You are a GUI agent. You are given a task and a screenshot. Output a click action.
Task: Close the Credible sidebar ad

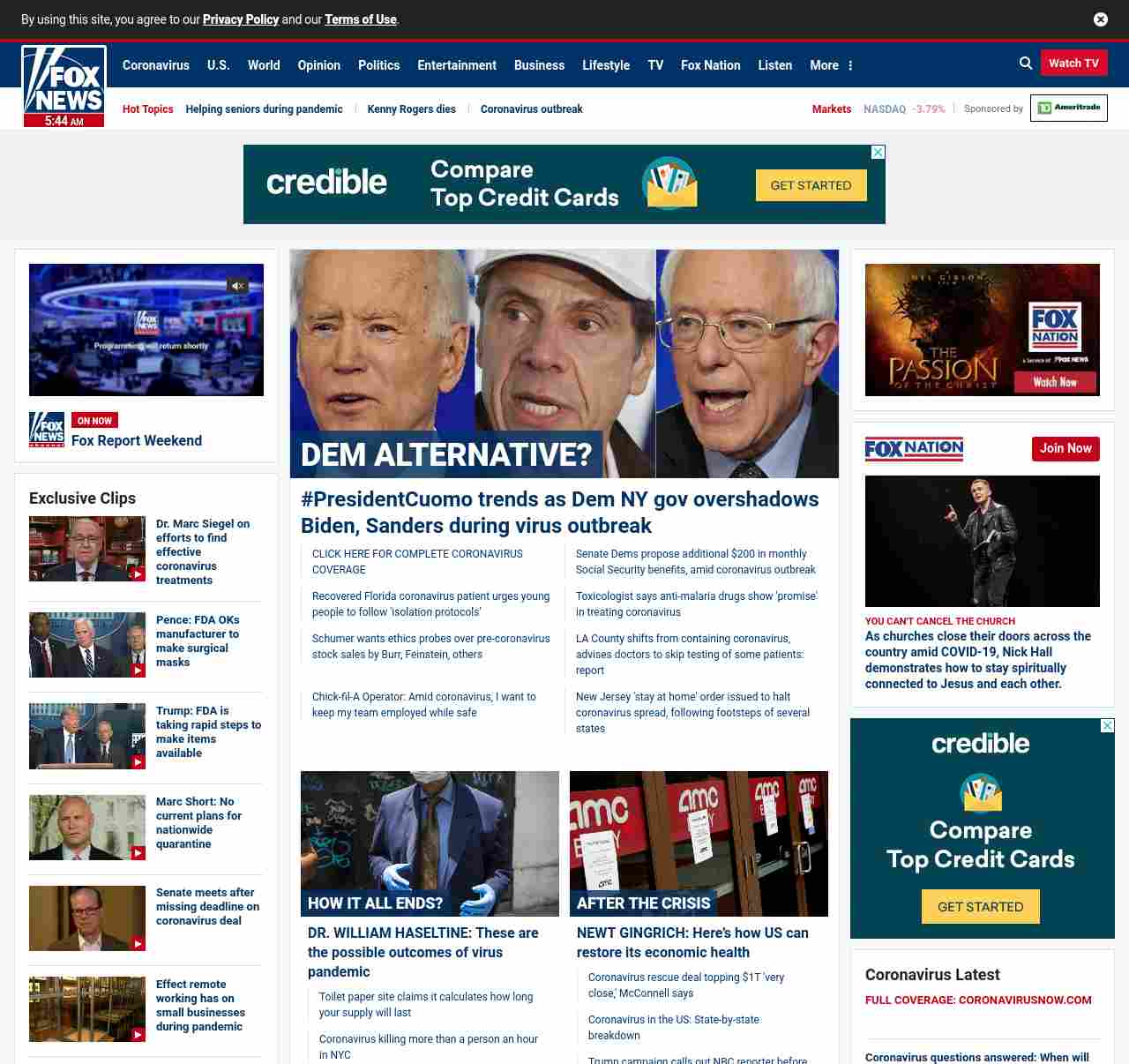[x=1107, y=726]
